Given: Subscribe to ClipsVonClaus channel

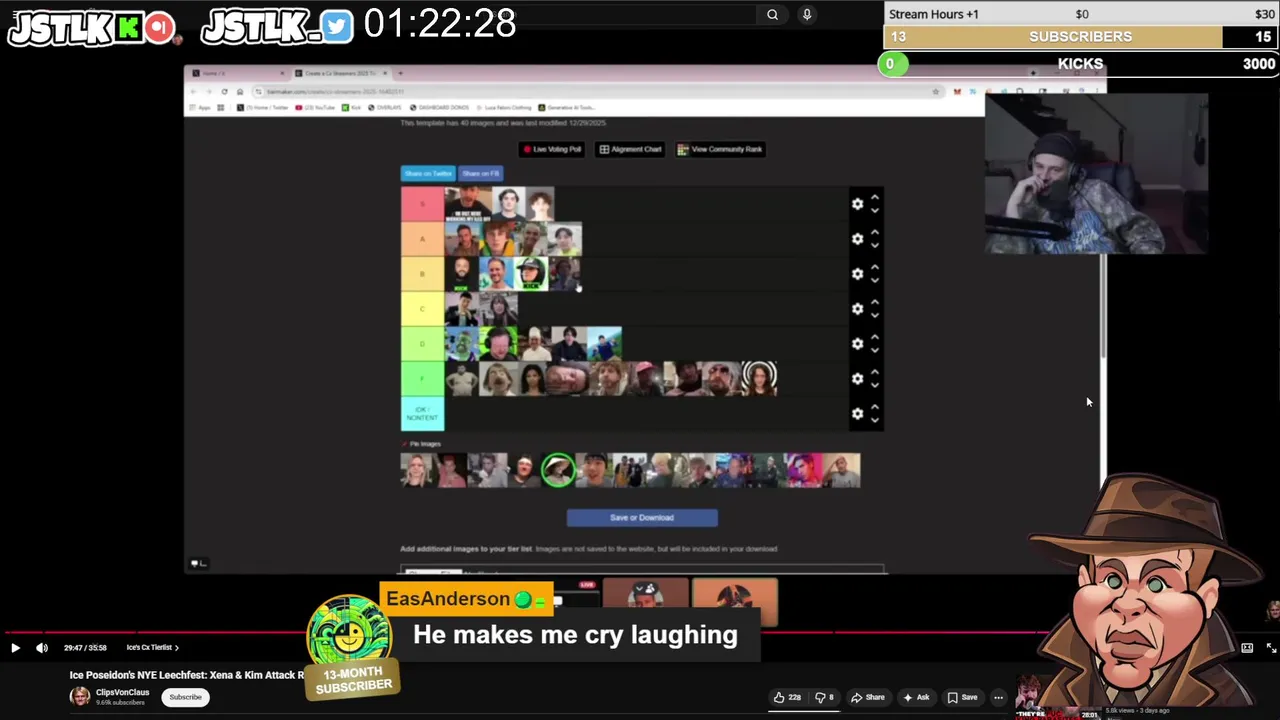Looking at the screenshot, I should 185,697.
